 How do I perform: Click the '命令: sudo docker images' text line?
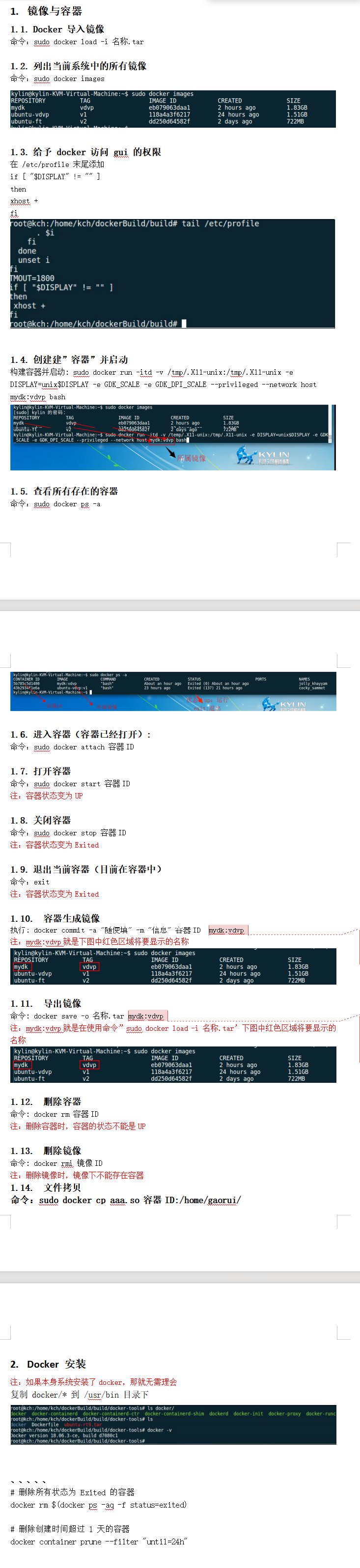(x=57, y=79)
